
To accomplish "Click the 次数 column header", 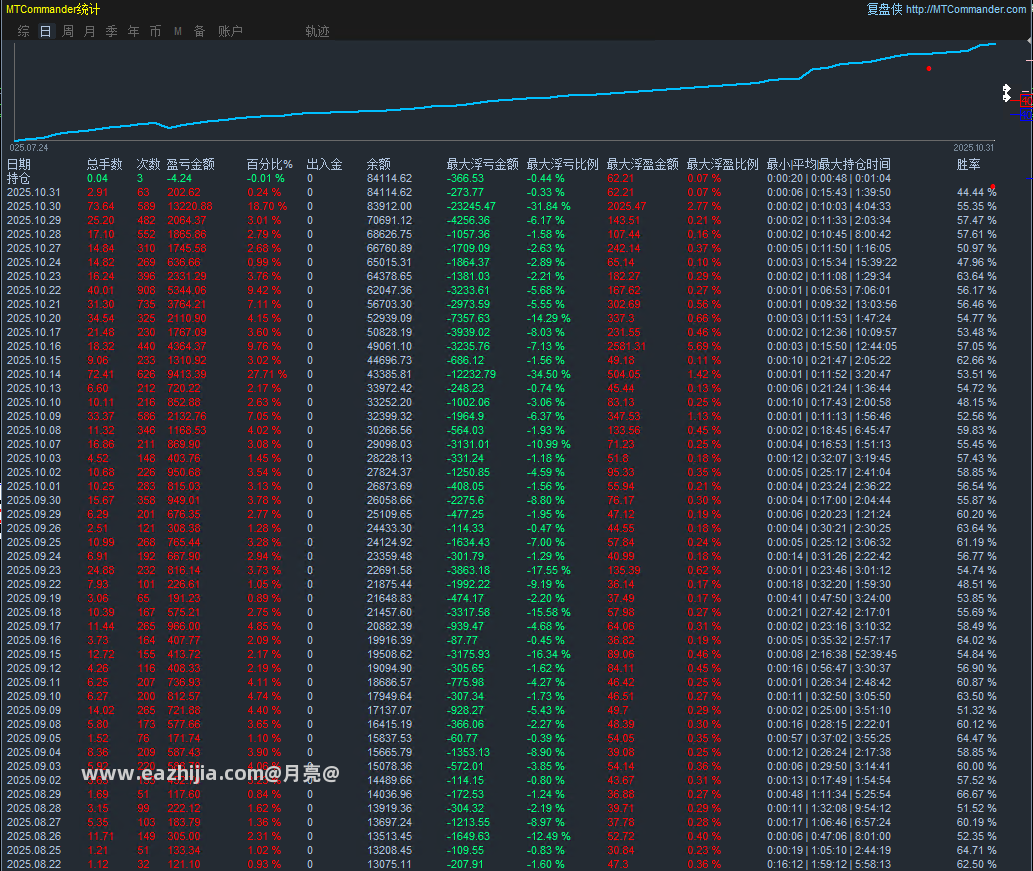I will 148,164.
